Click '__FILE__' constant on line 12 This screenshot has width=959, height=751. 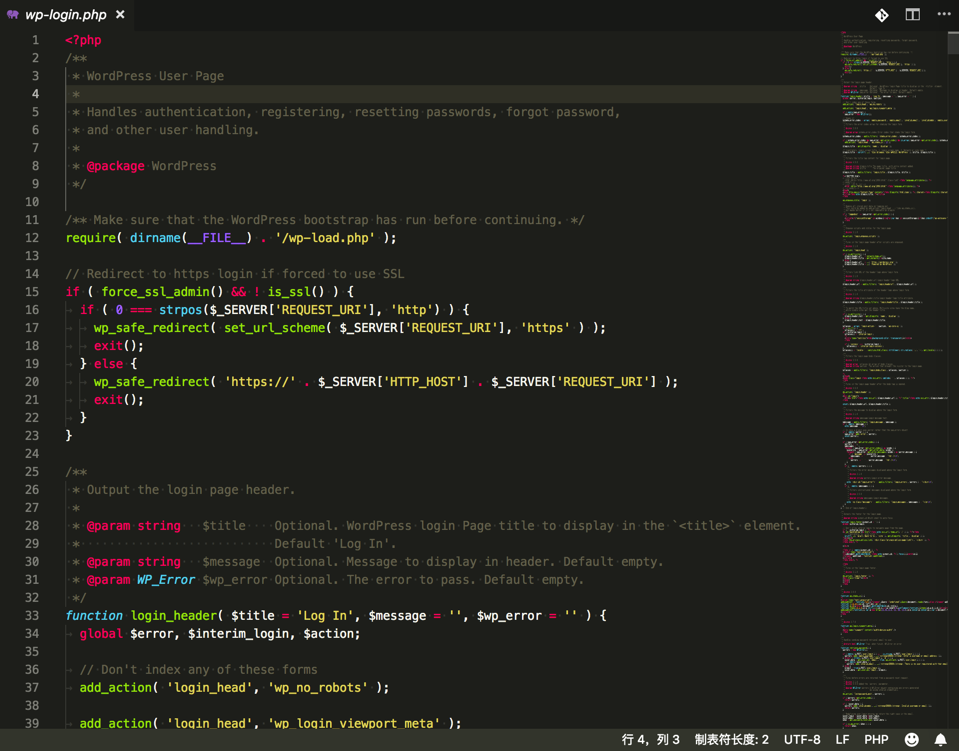point(217,238)
